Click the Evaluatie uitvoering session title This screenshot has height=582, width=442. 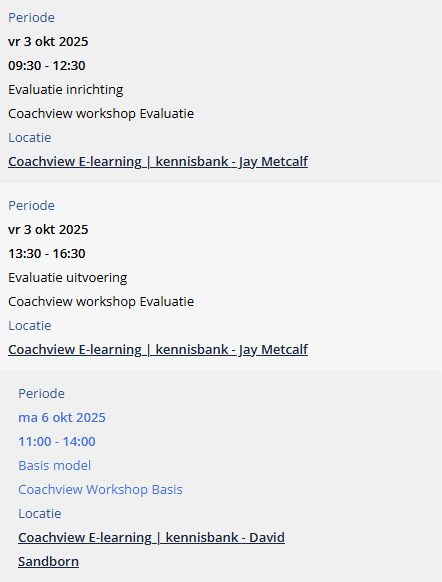(68, 278)
